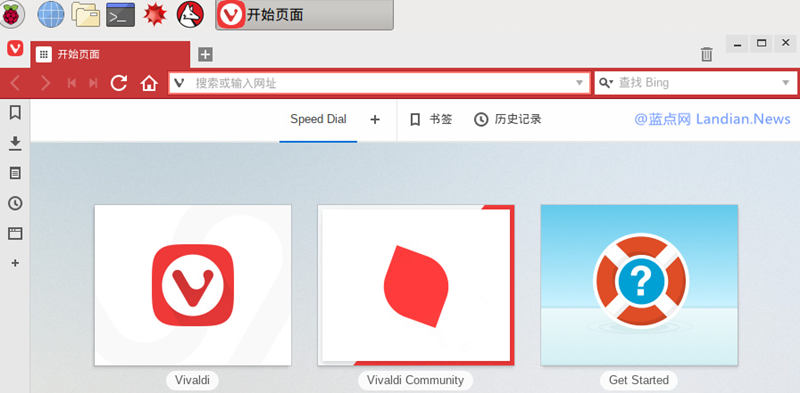
Task: Expand the address bar history dropdown
Action: (579, 83)
